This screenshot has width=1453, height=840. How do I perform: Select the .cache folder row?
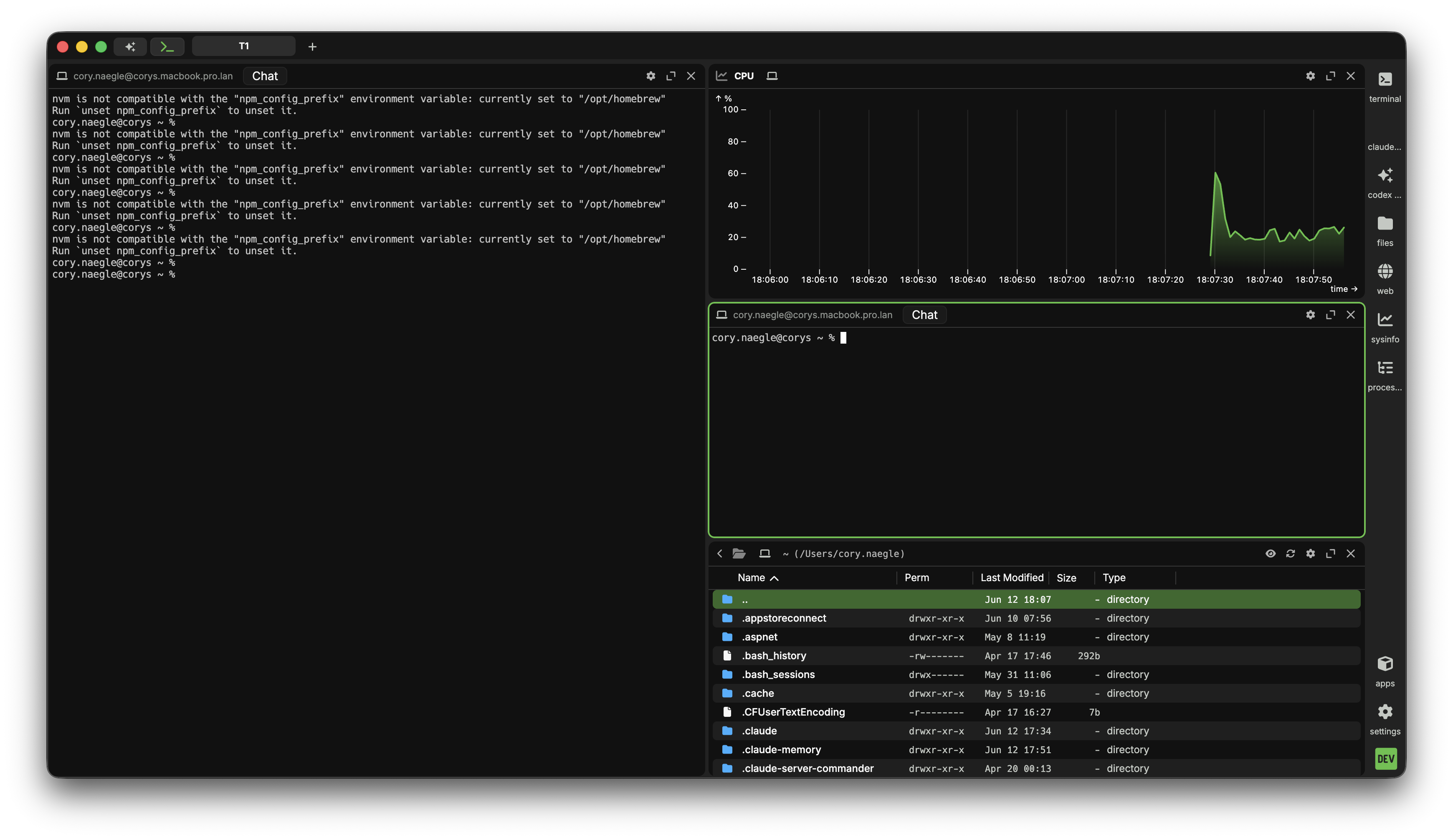pyautogui.click(x=1036, y=693)
